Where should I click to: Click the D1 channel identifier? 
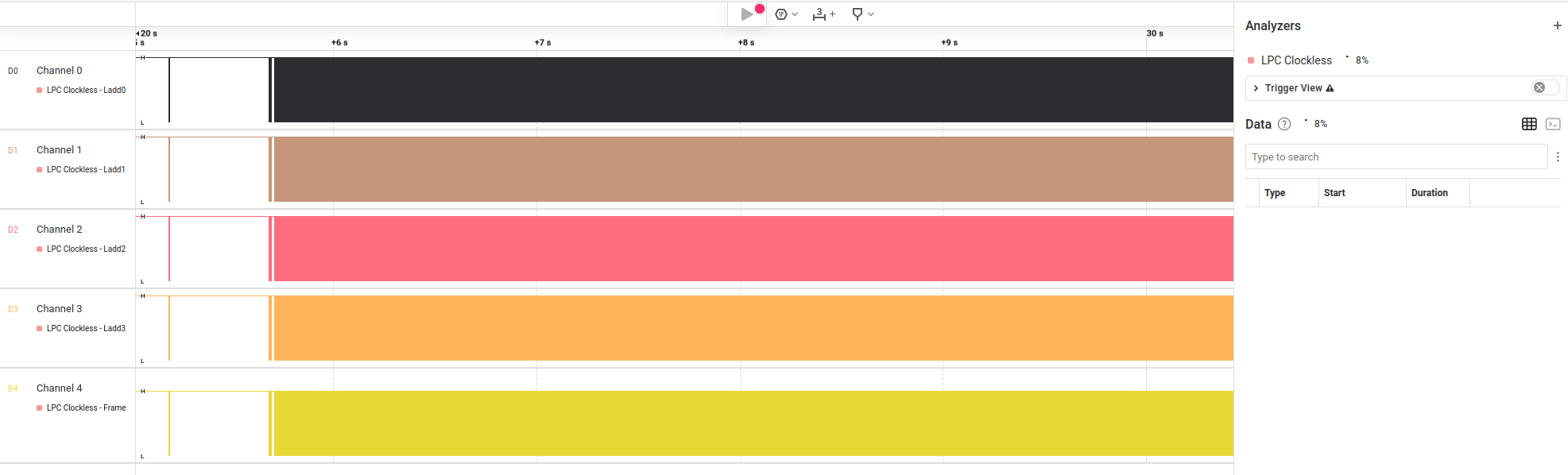(x=13, y=151)
